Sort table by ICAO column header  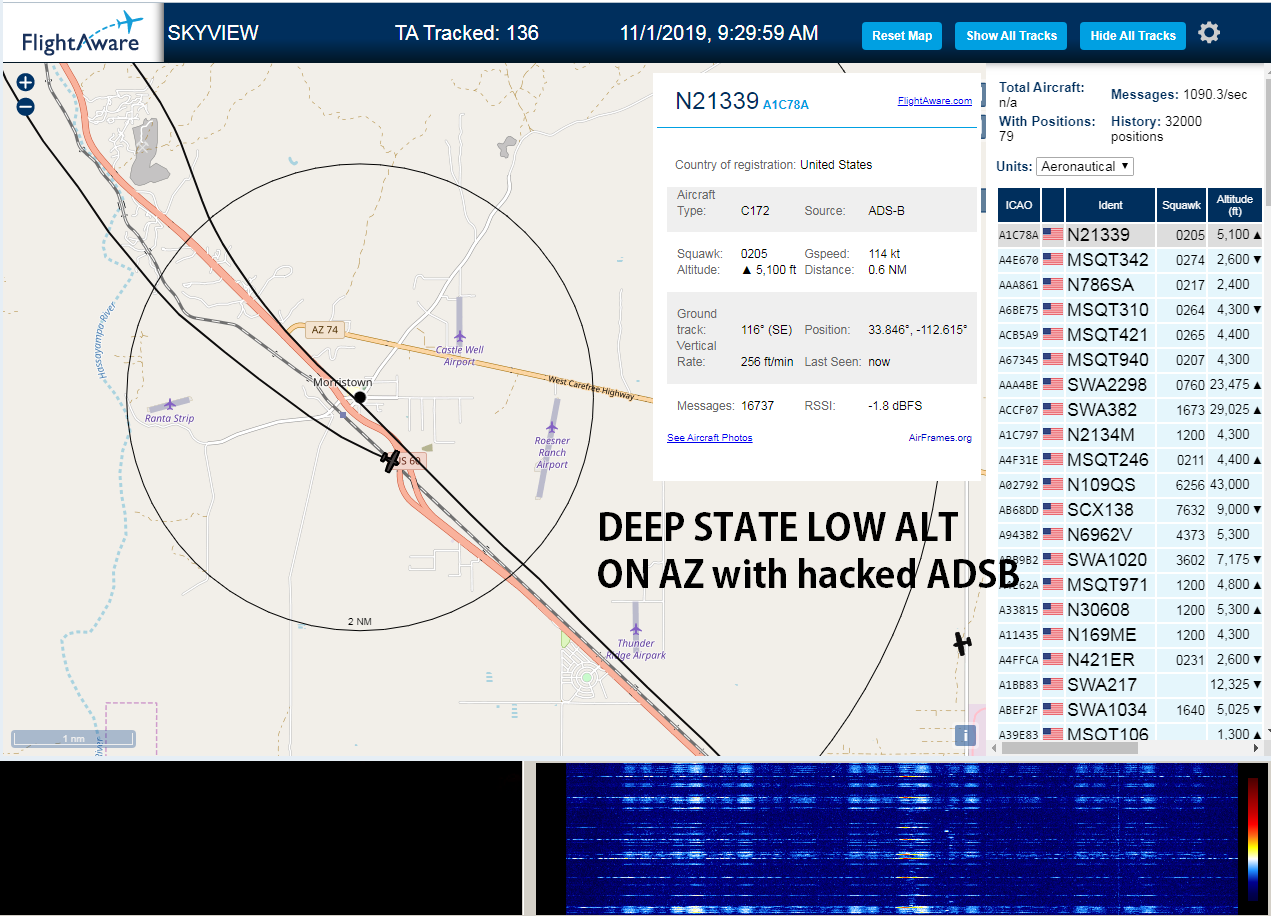coord(1019,205)
